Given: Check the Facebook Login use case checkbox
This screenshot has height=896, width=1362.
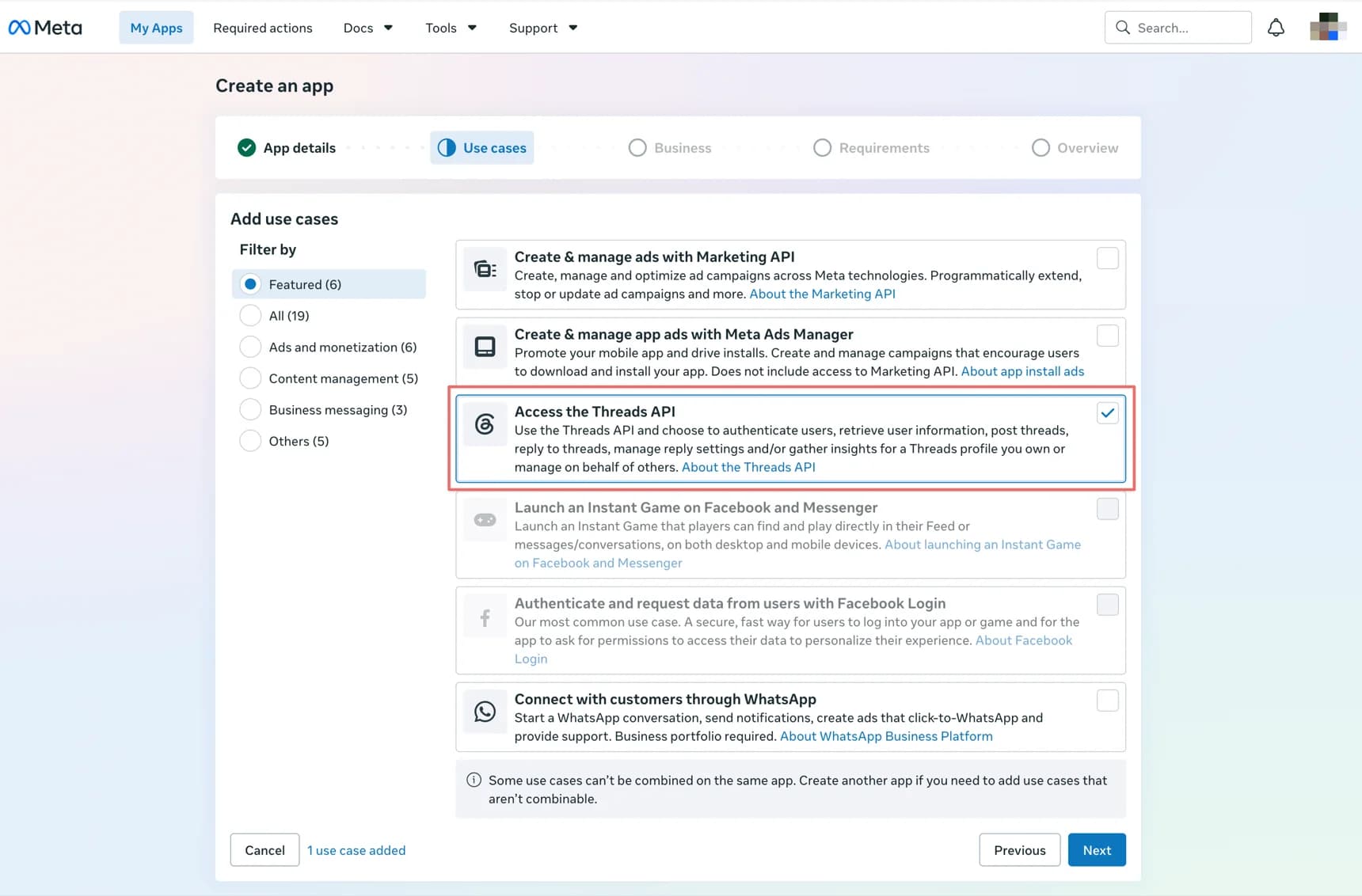Looking at the screenshot, I should point(1107,605).
